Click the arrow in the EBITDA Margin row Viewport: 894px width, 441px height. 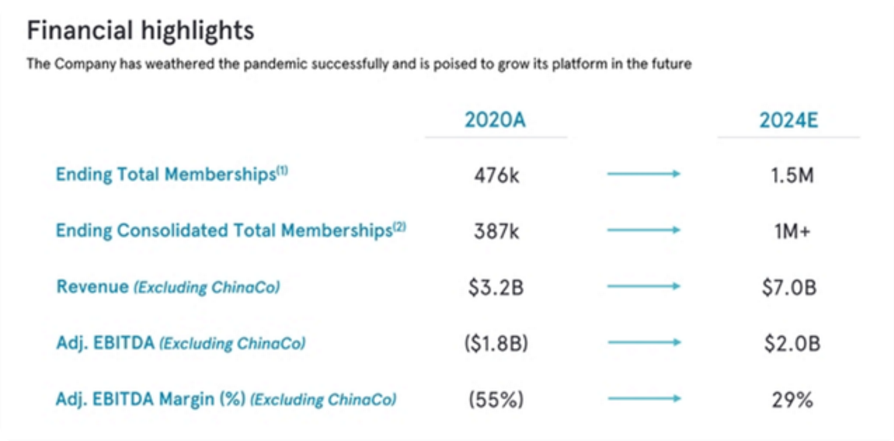click(643, 400)
